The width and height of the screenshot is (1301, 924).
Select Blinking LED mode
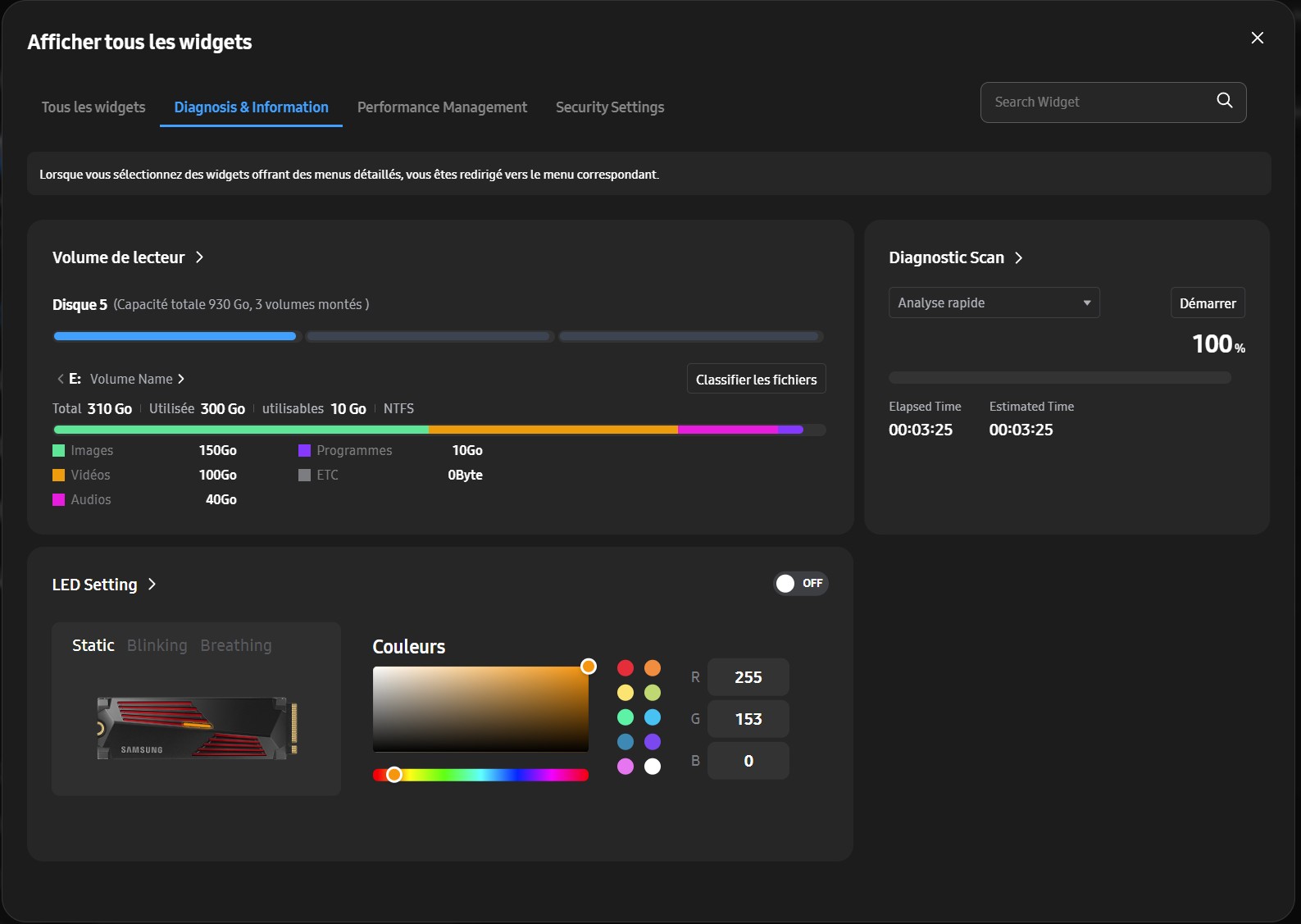(x=157, y=645)
